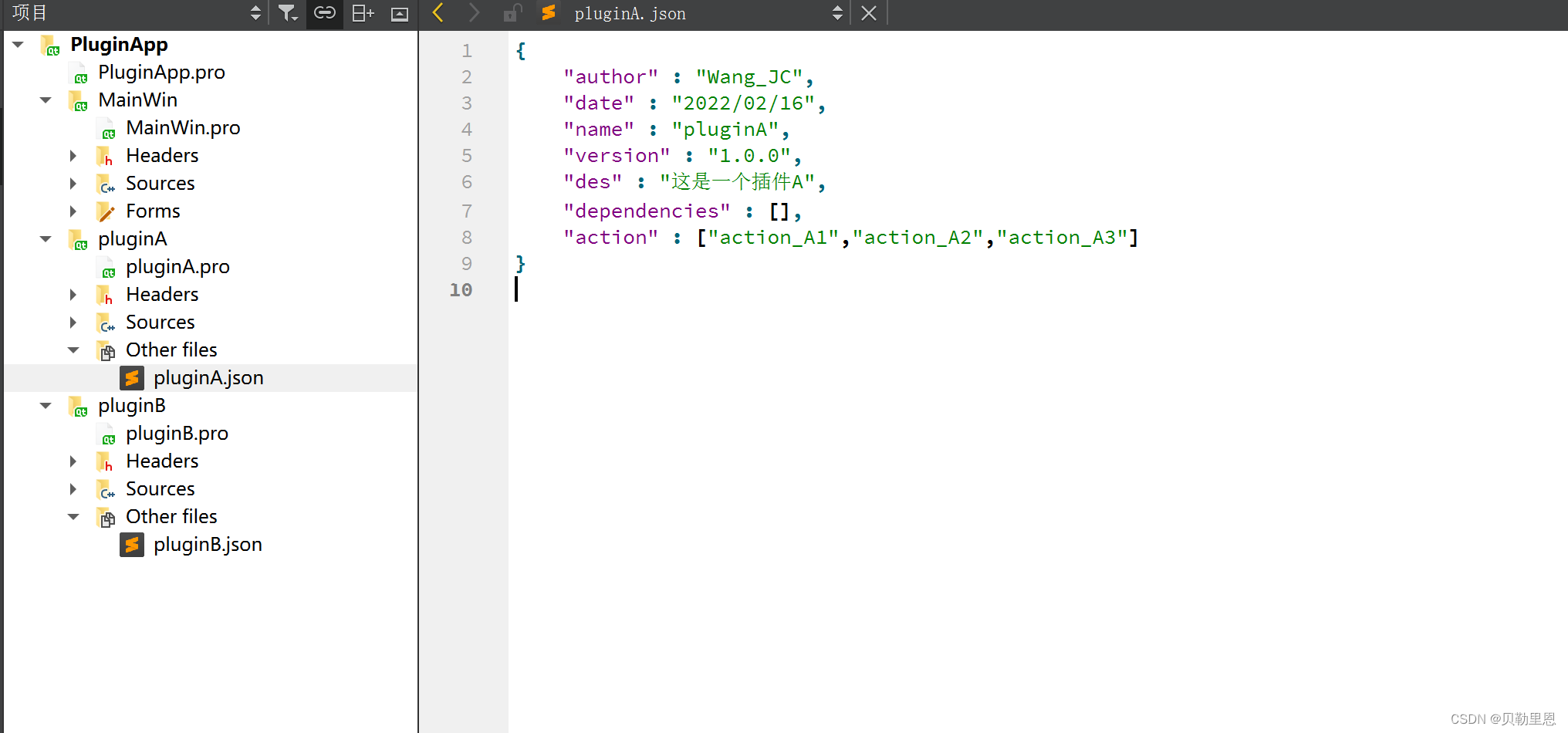Click the "Wang_JC" author value

[749, 77]
